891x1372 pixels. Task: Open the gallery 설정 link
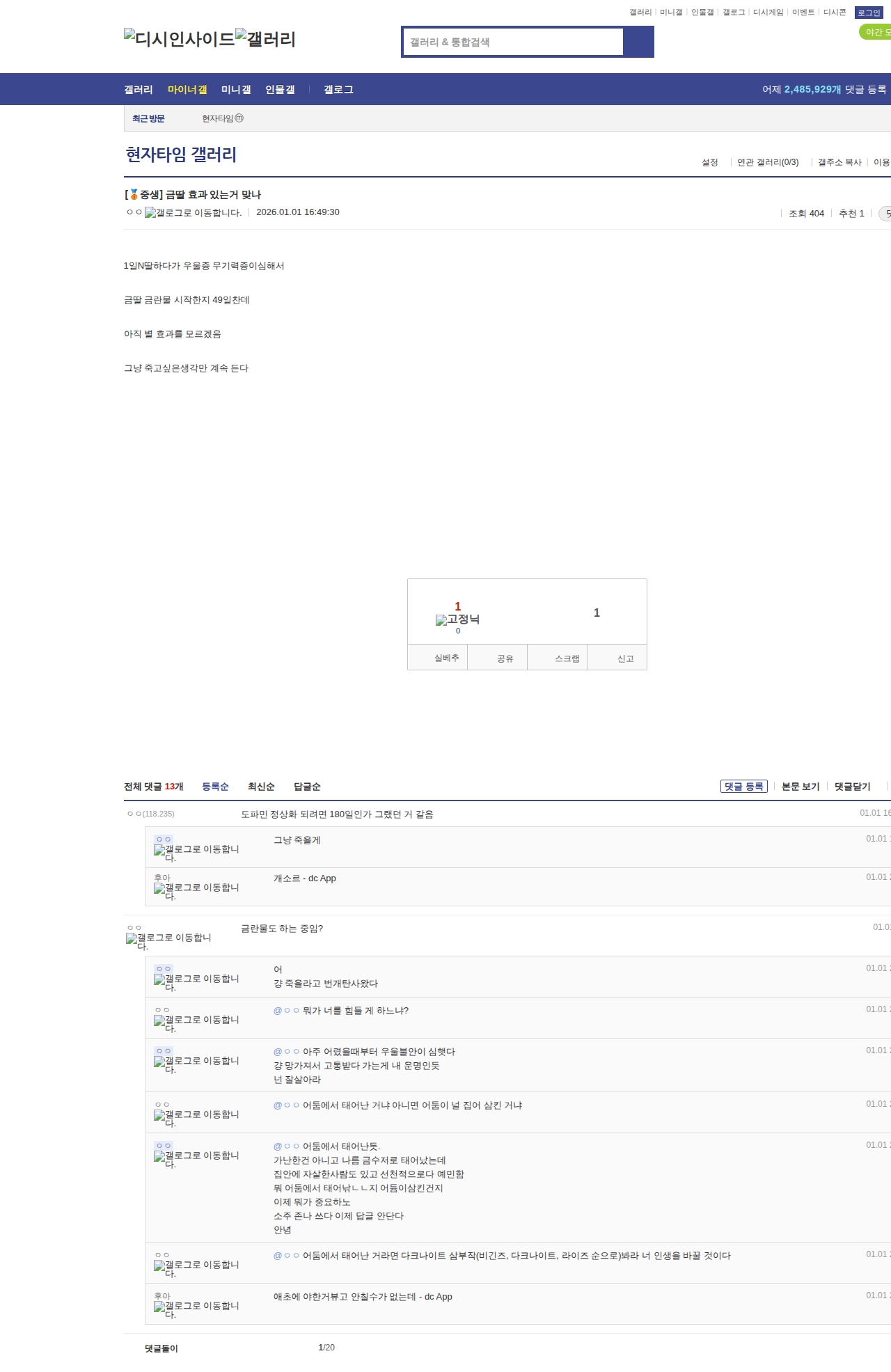(709, 162)
